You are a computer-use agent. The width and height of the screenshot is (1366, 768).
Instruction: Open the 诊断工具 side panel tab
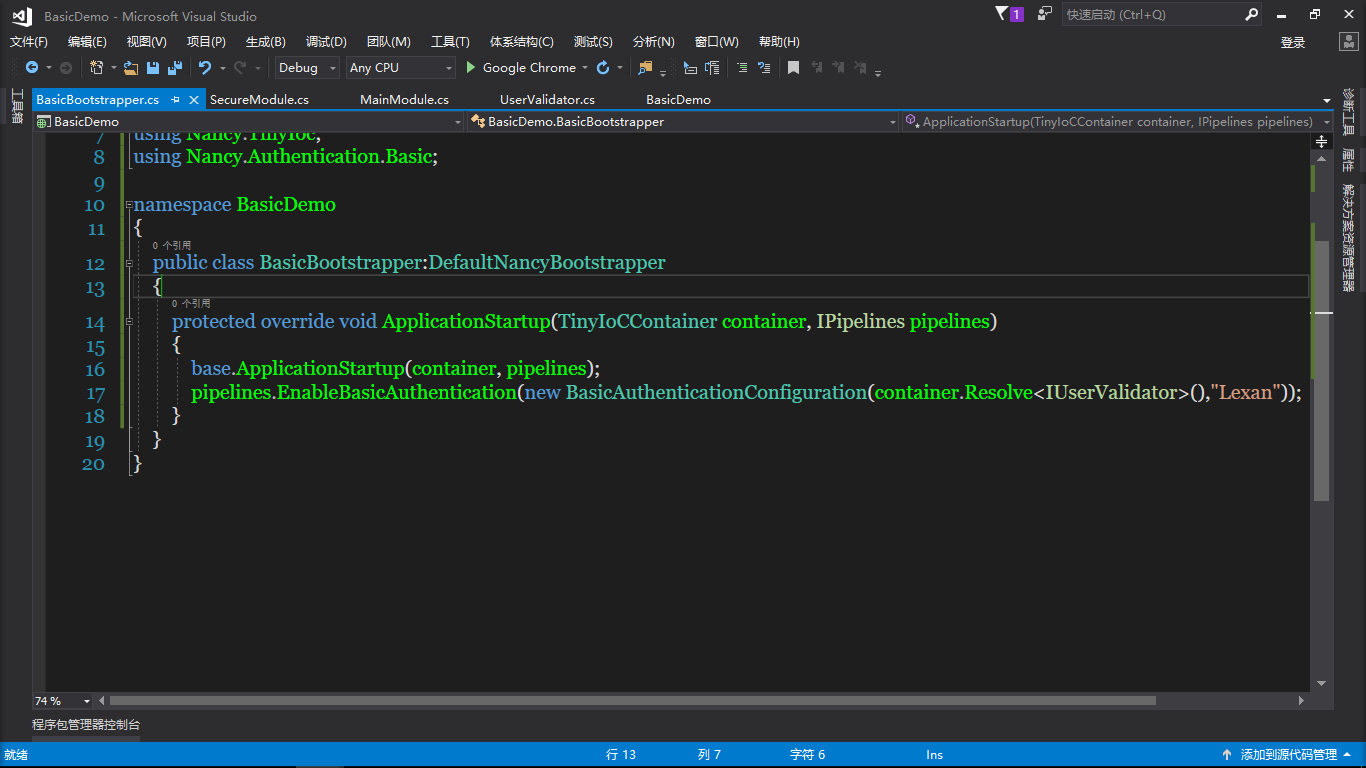[x=1348, y=112]
